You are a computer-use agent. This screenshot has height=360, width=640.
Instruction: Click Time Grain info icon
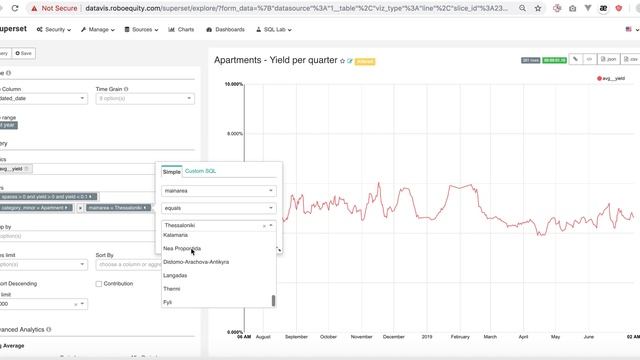tap(126, 89)
